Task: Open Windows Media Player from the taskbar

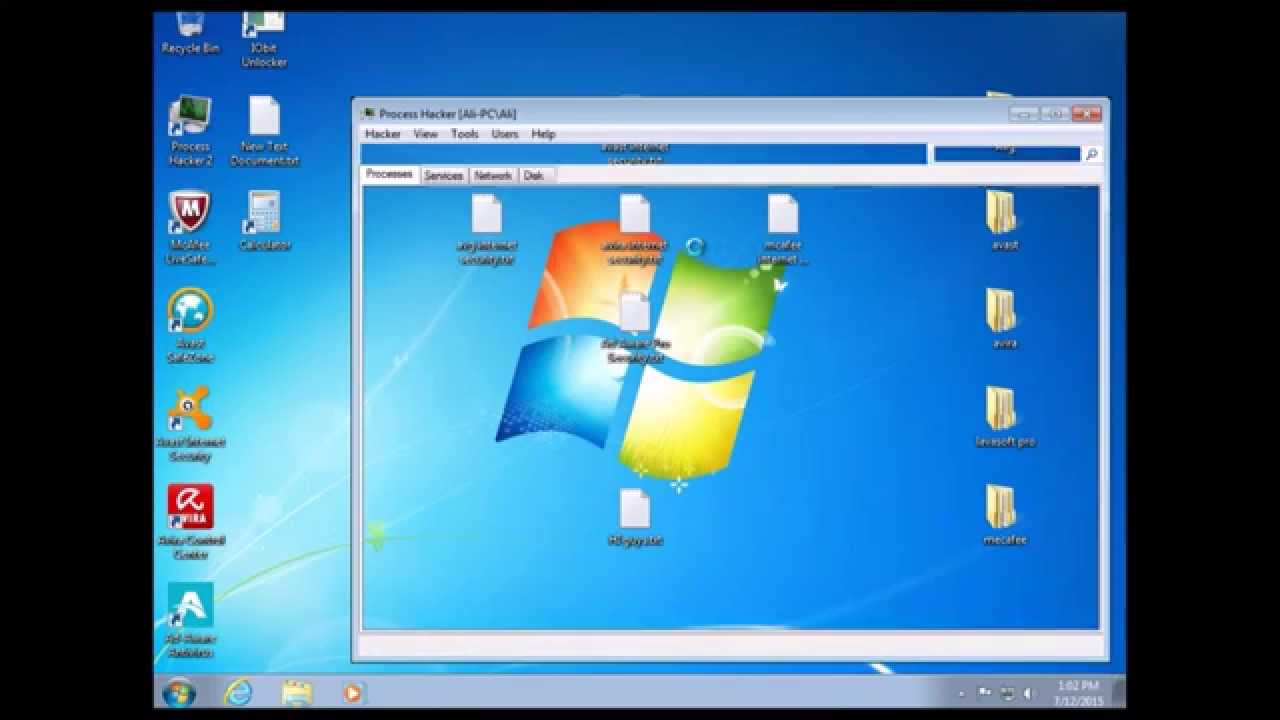Action: click(352, 692)
